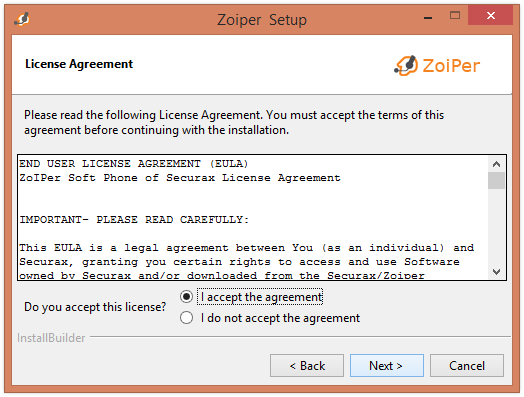Choose the 'I do not accept the agreement' radio button
524x397 pixels.
coord(186,317)
